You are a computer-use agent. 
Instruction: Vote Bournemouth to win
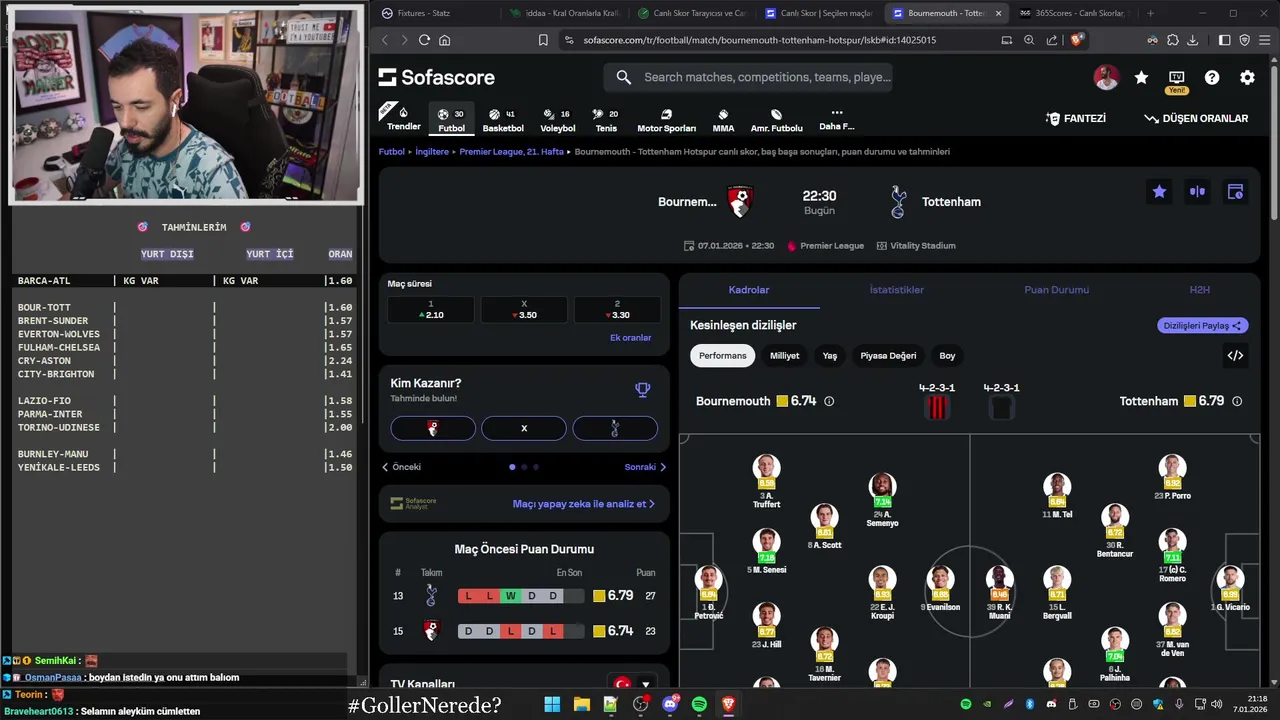433,428
